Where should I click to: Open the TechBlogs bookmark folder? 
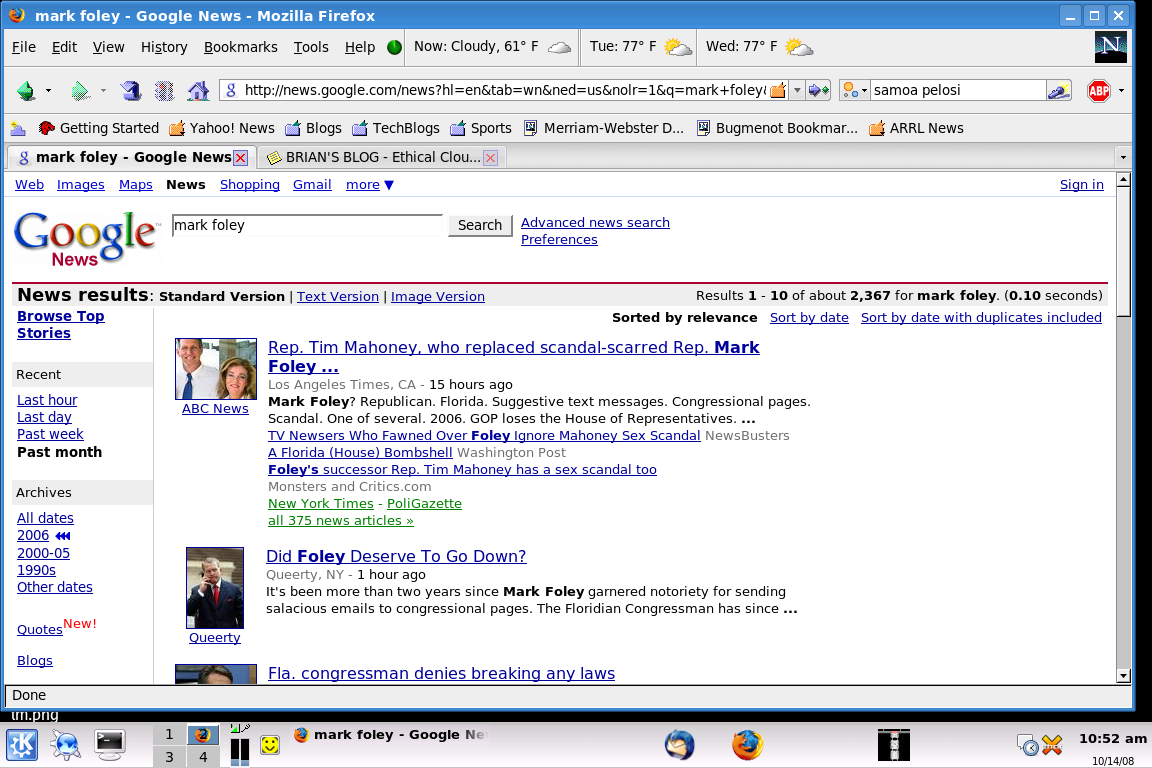click(x=396, y=128)
